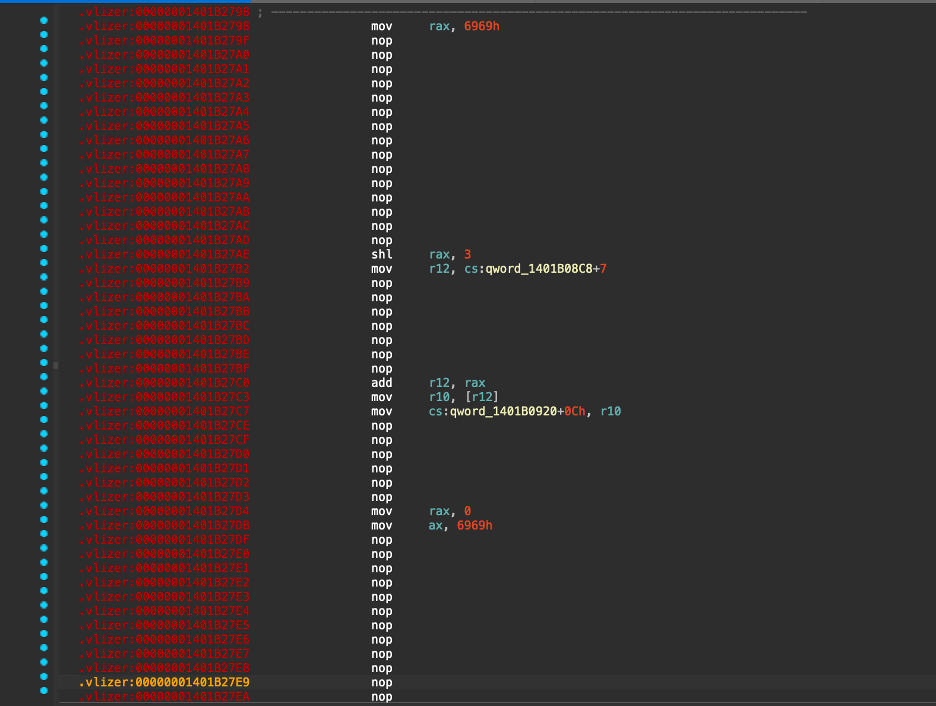Click value '6969h' in 'mov rax' line

click(x=482, y=26)
